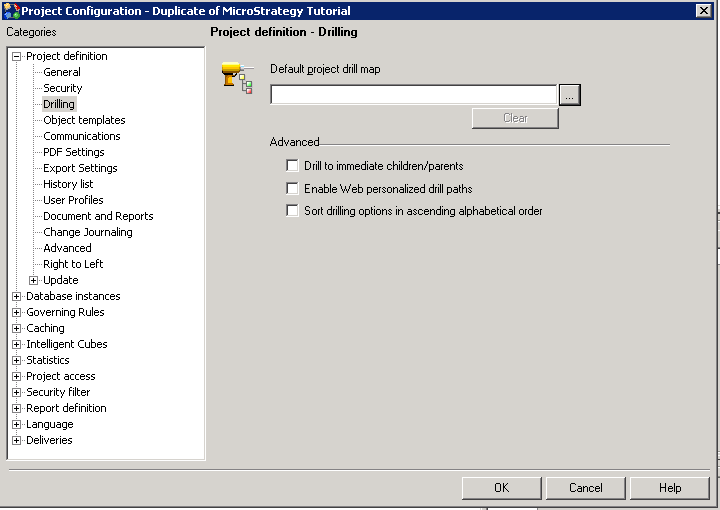Screen dimensions: 720x510
Task: Check Sort drilling options in ascending order
Action: [292, 211]
